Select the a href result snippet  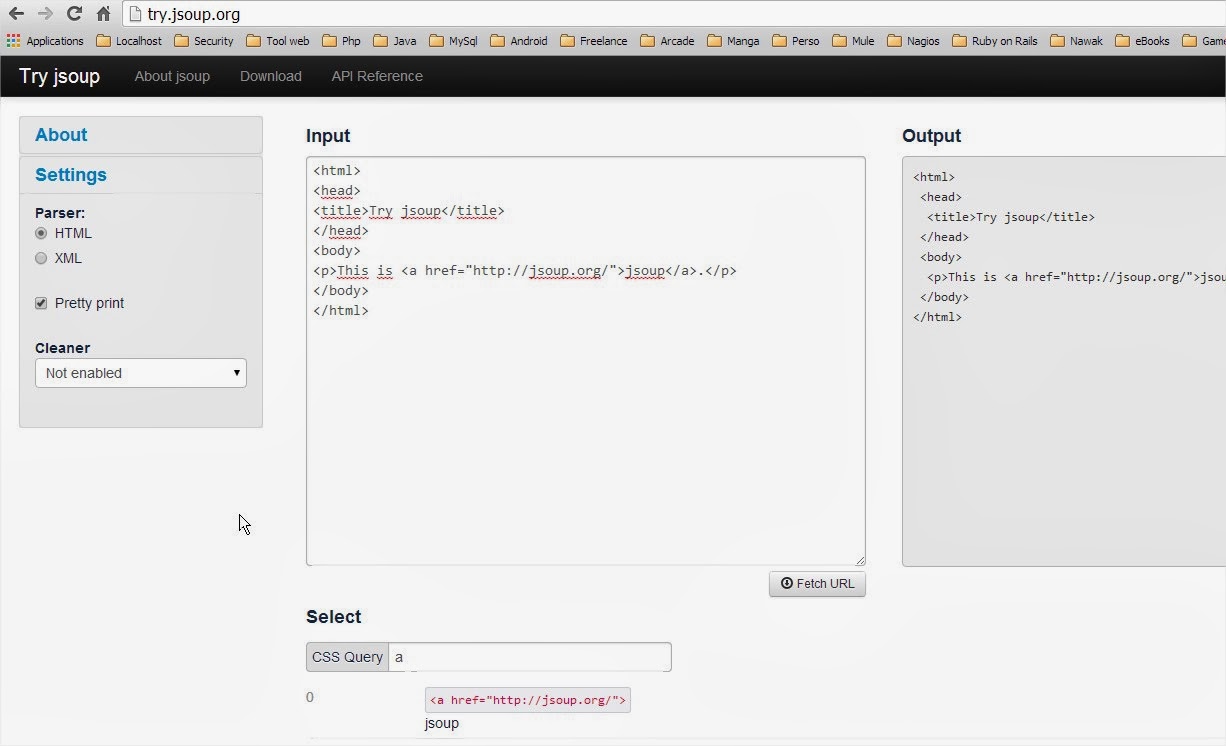528,700
